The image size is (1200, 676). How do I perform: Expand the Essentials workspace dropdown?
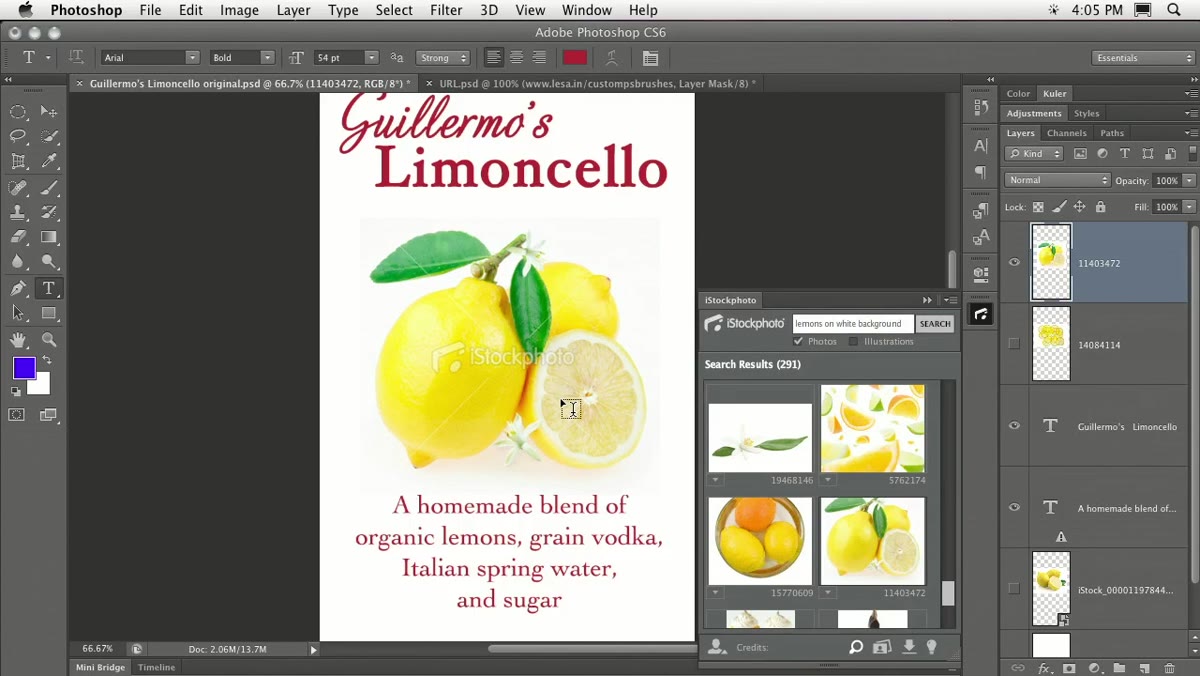pyautogui.click(x=1144, y=57)
